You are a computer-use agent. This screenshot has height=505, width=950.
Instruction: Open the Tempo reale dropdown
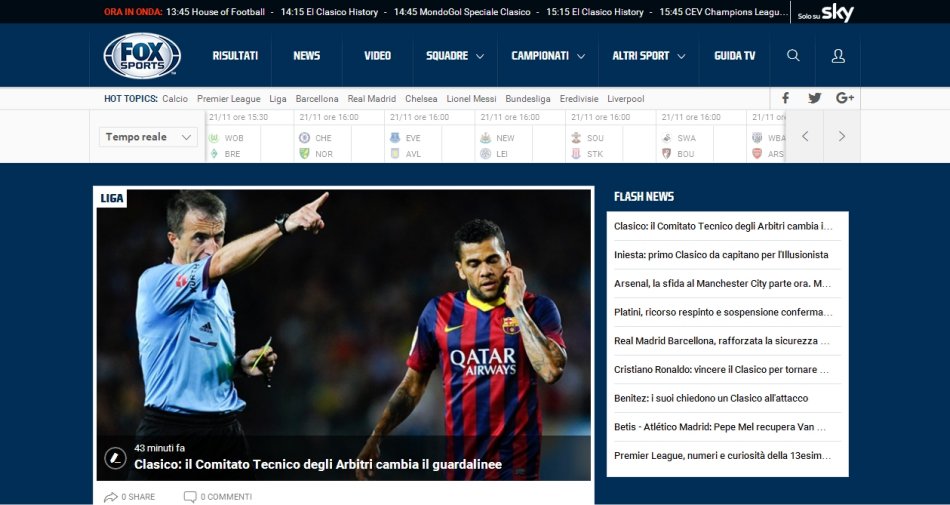(148, 137)
